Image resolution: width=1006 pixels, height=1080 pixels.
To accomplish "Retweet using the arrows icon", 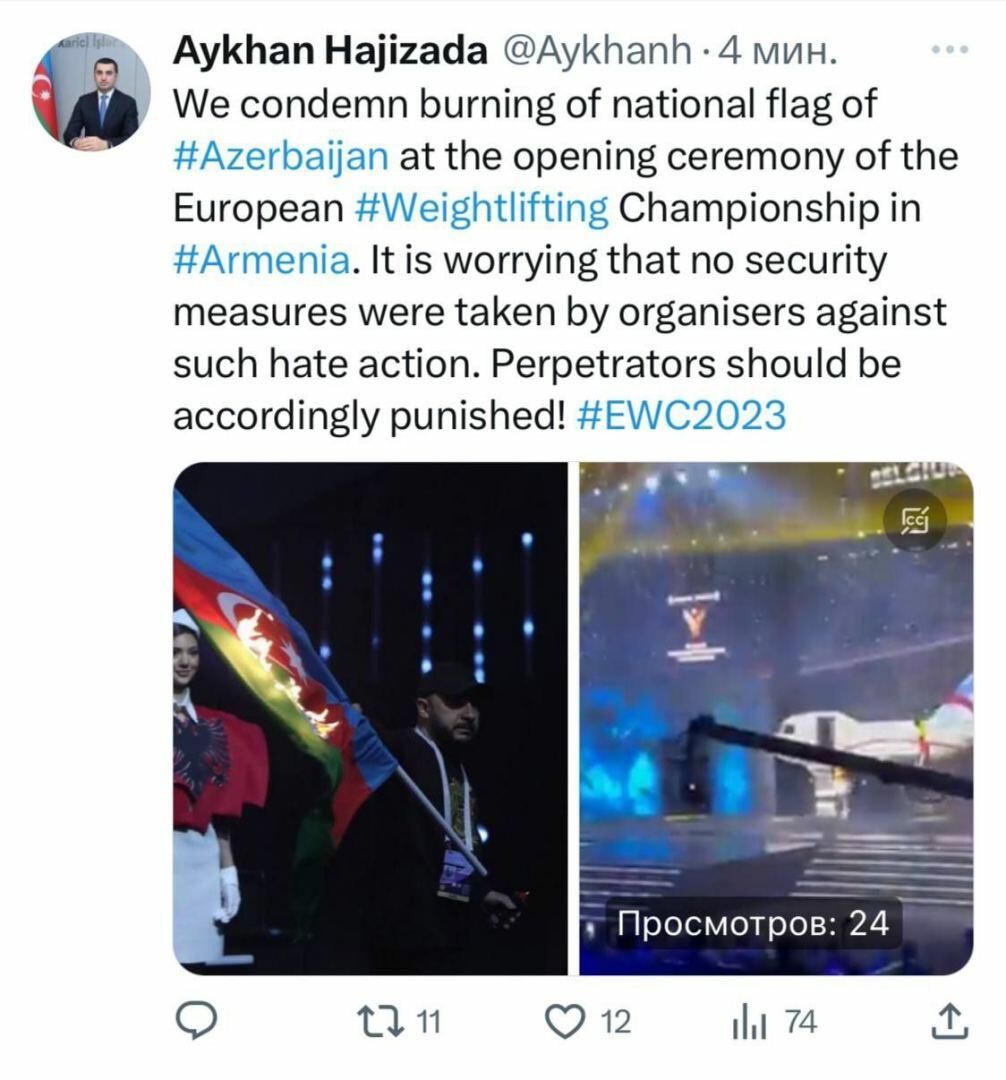I will (x=380, y=1021).
